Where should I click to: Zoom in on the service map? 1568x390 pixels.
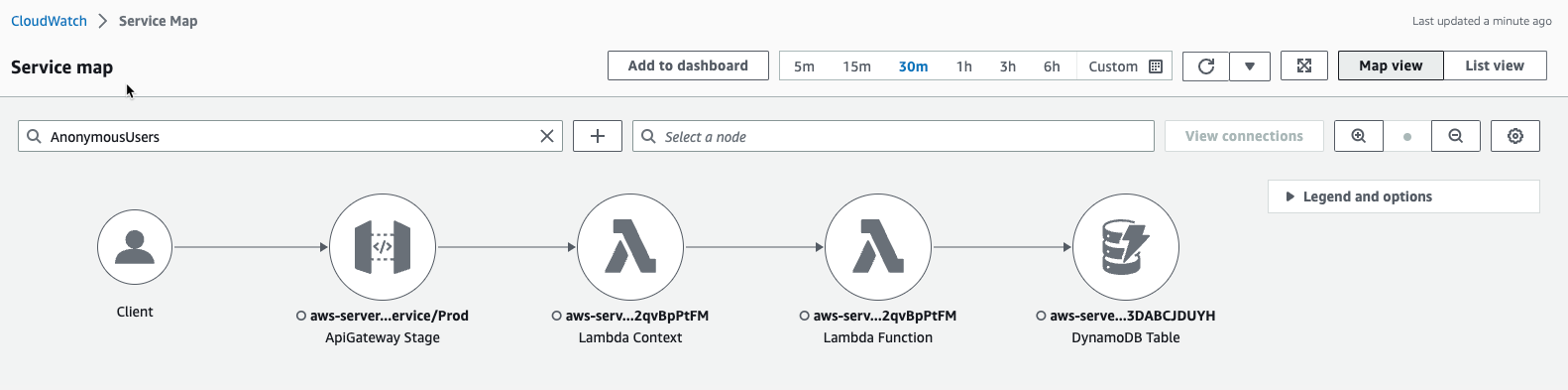(1359, 136)
